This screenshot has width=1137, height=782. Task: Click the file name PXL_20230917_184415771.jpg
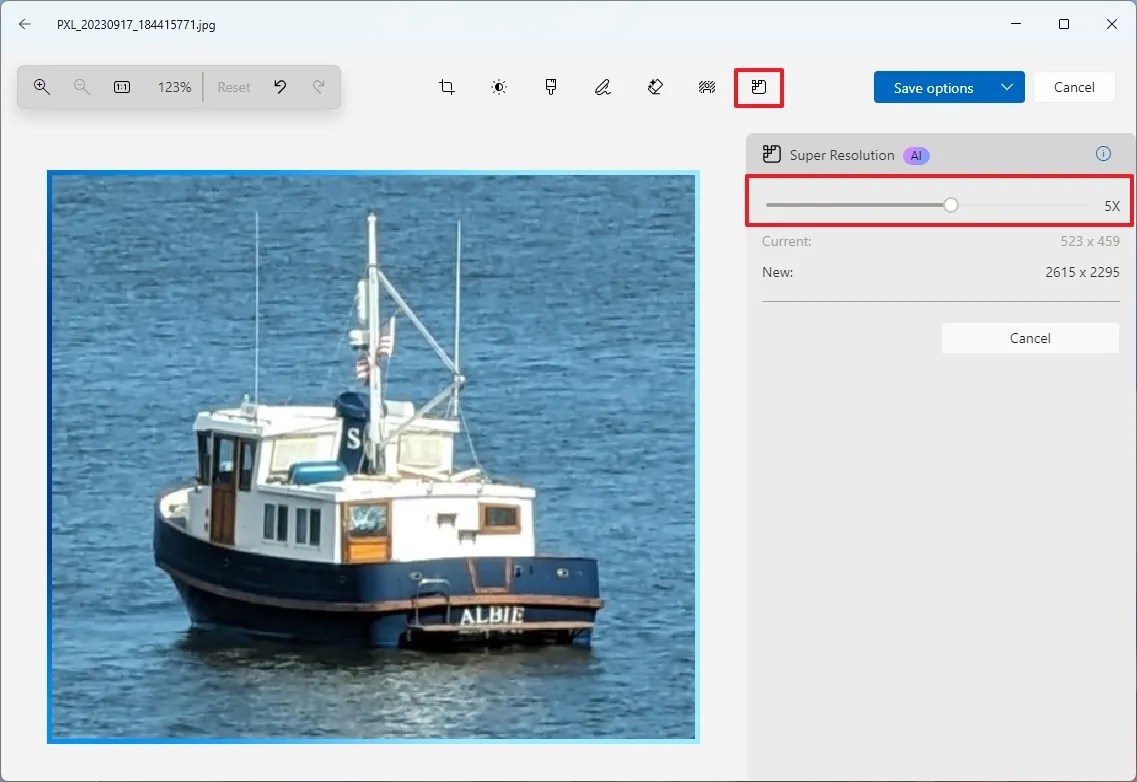[136, 25]
